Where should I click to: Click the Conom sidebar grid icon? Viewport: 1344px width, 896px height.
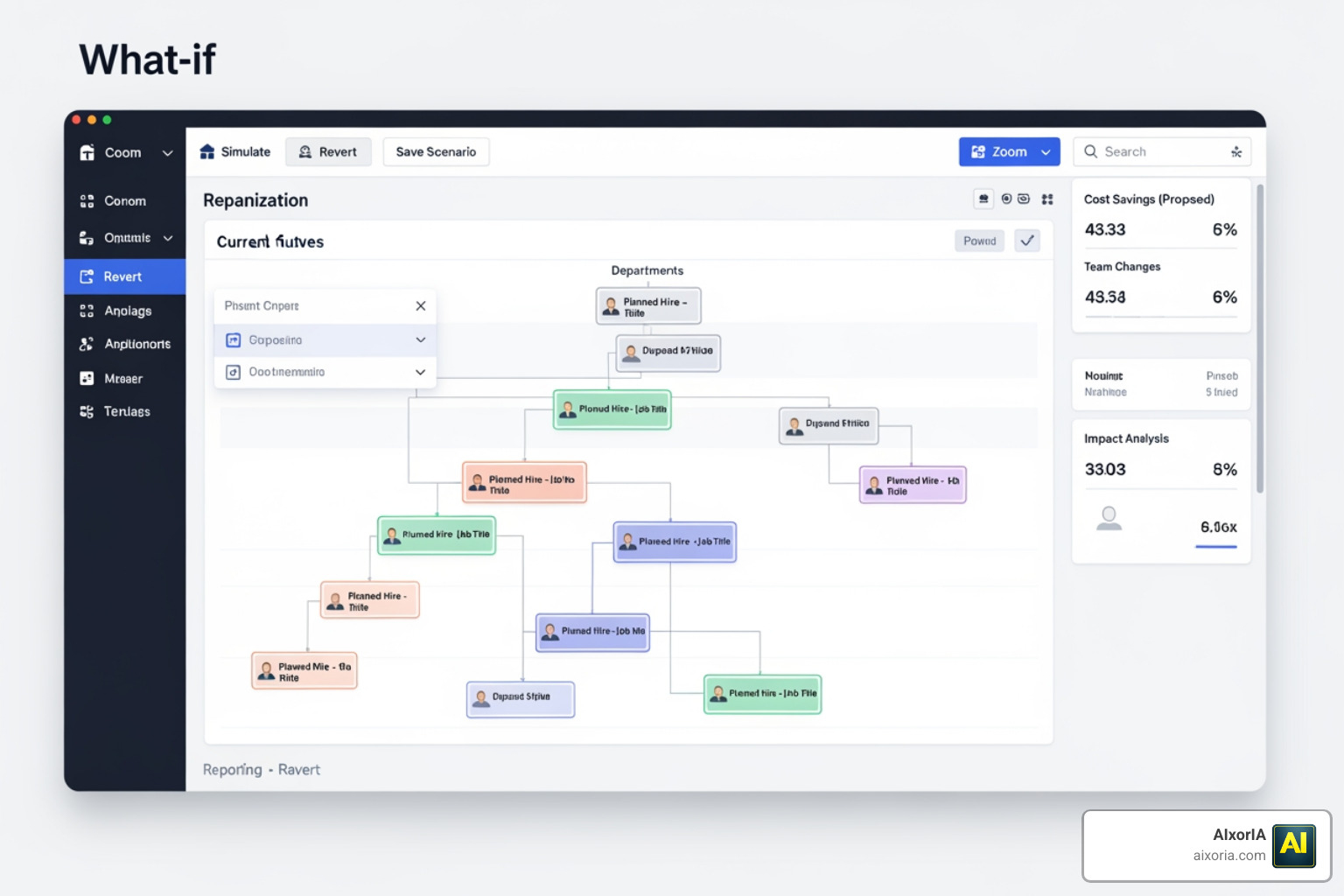tap(87, 201)
